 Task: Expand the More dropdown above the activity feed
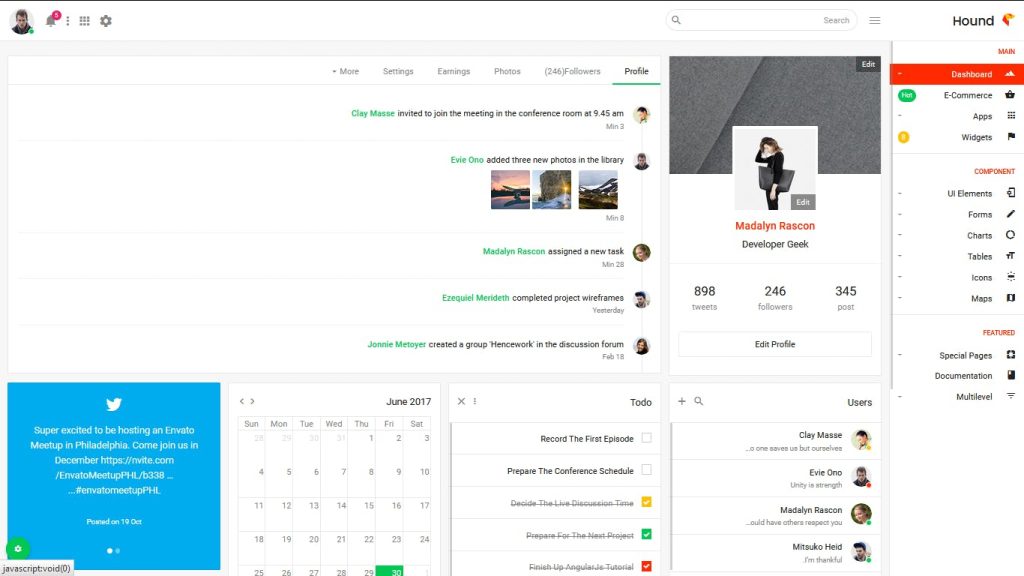point(345,71)
